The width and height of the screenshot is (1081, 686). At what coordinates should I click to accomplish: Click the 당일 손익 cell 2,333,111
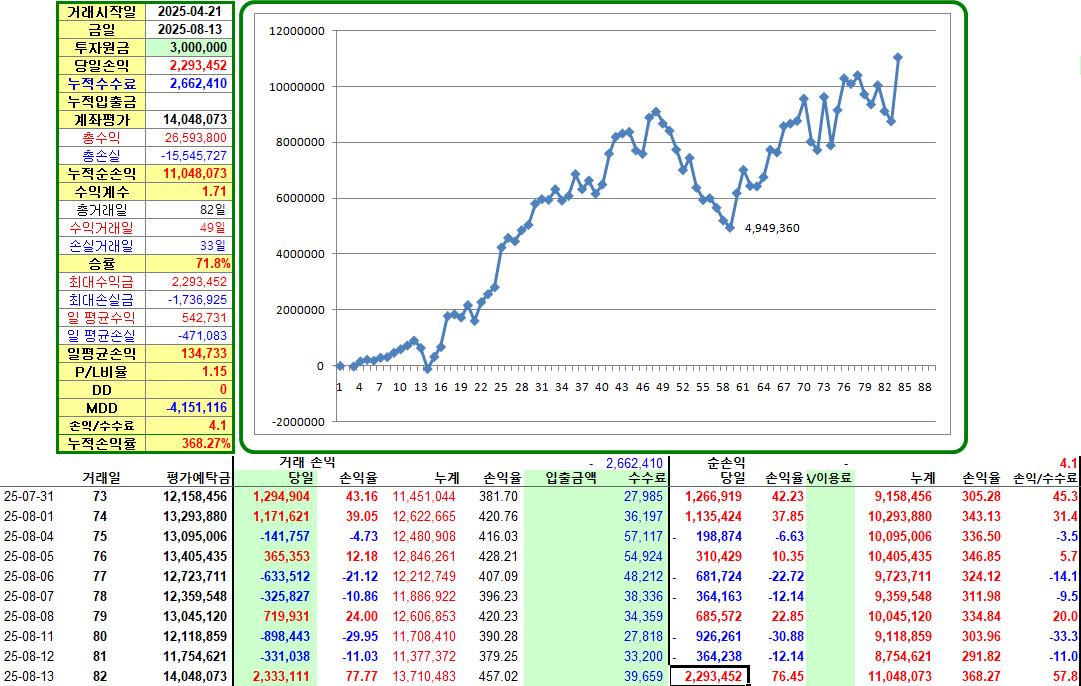click(281, 676)
